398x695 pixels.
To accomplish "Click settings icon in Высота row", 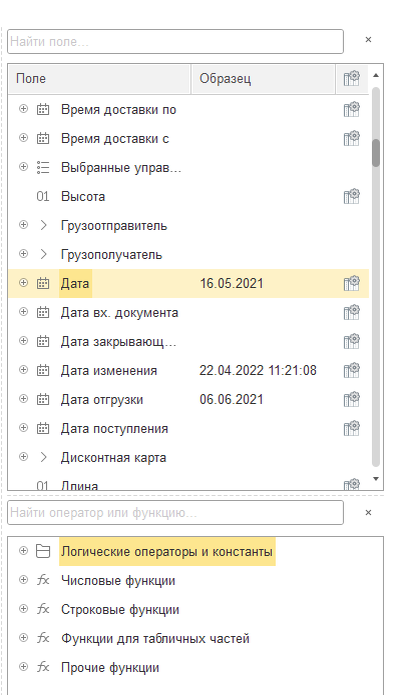I will pos(351,196).
